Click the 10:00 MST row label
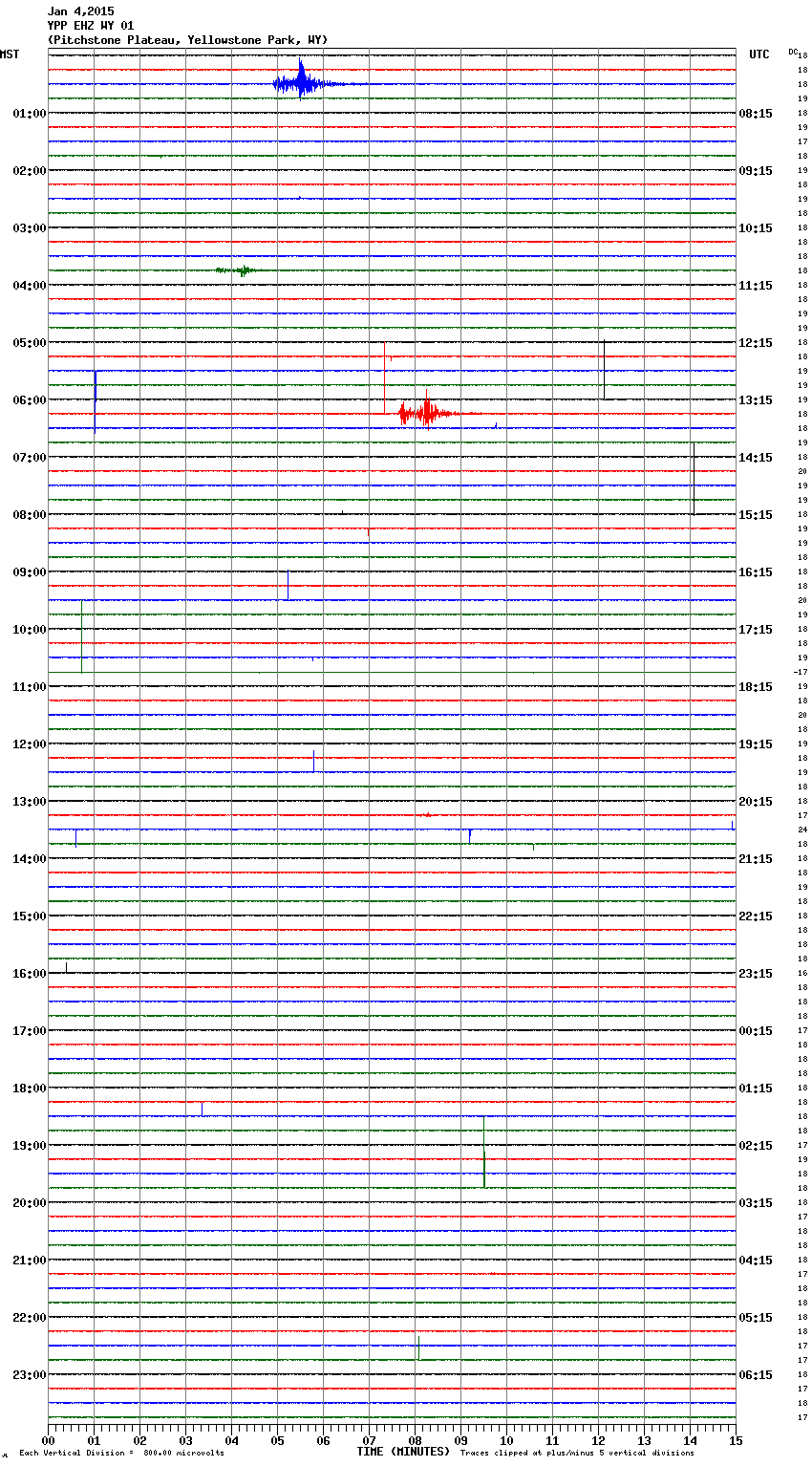The image size is (812, 1466). [29, 630]
